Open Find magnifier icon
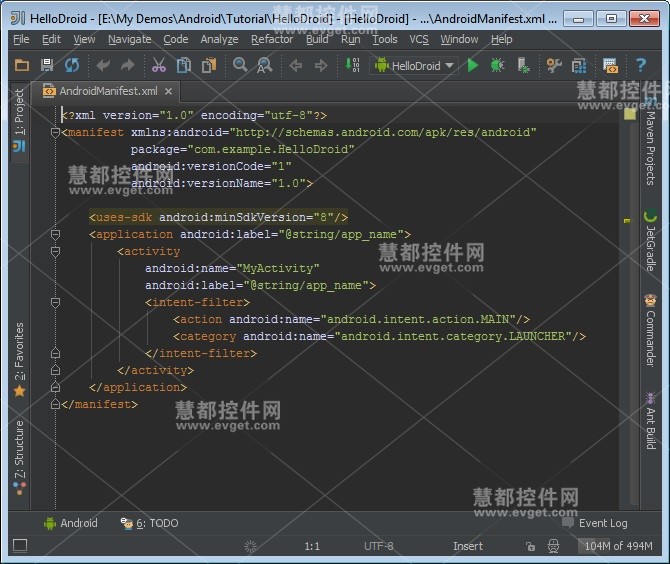Image resolution: width=670 pixels, height=564 pixels. tap(240, 65)
